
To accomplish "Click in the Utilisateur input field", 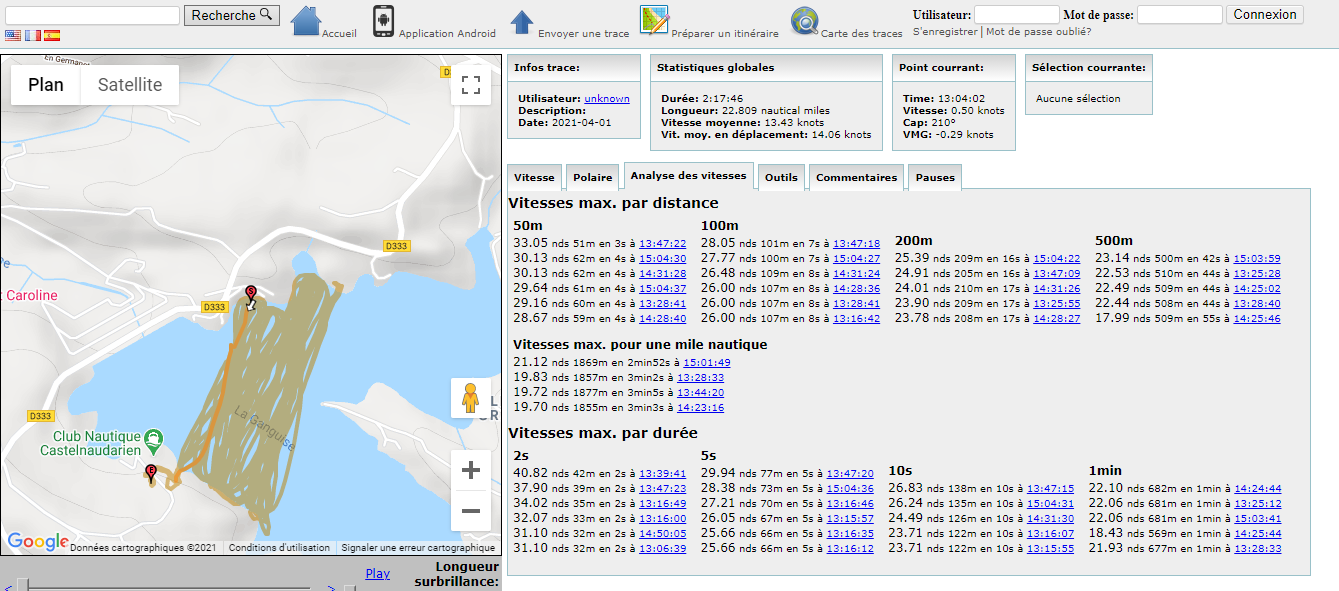I will pyautogui.click(x=1016, y=15).
